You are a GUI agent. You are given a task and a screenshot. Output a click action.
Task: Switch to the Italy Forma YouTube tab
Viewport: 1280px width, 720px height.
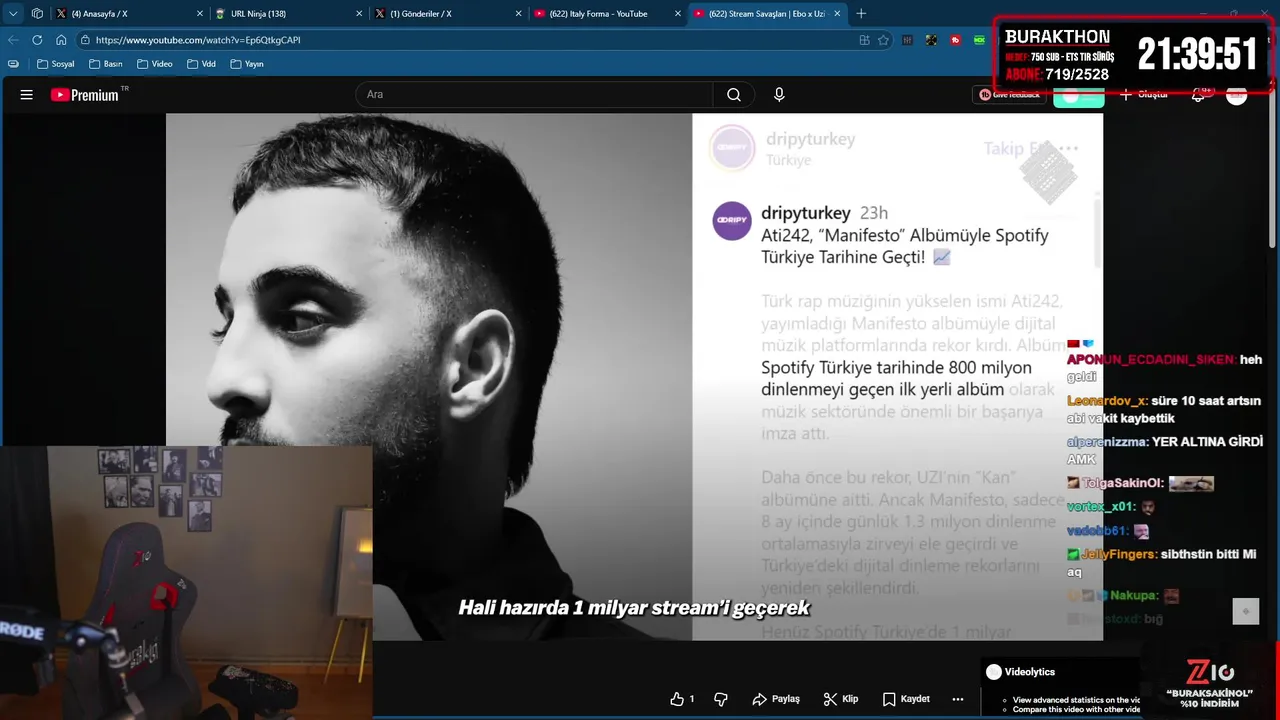[607, 14]
